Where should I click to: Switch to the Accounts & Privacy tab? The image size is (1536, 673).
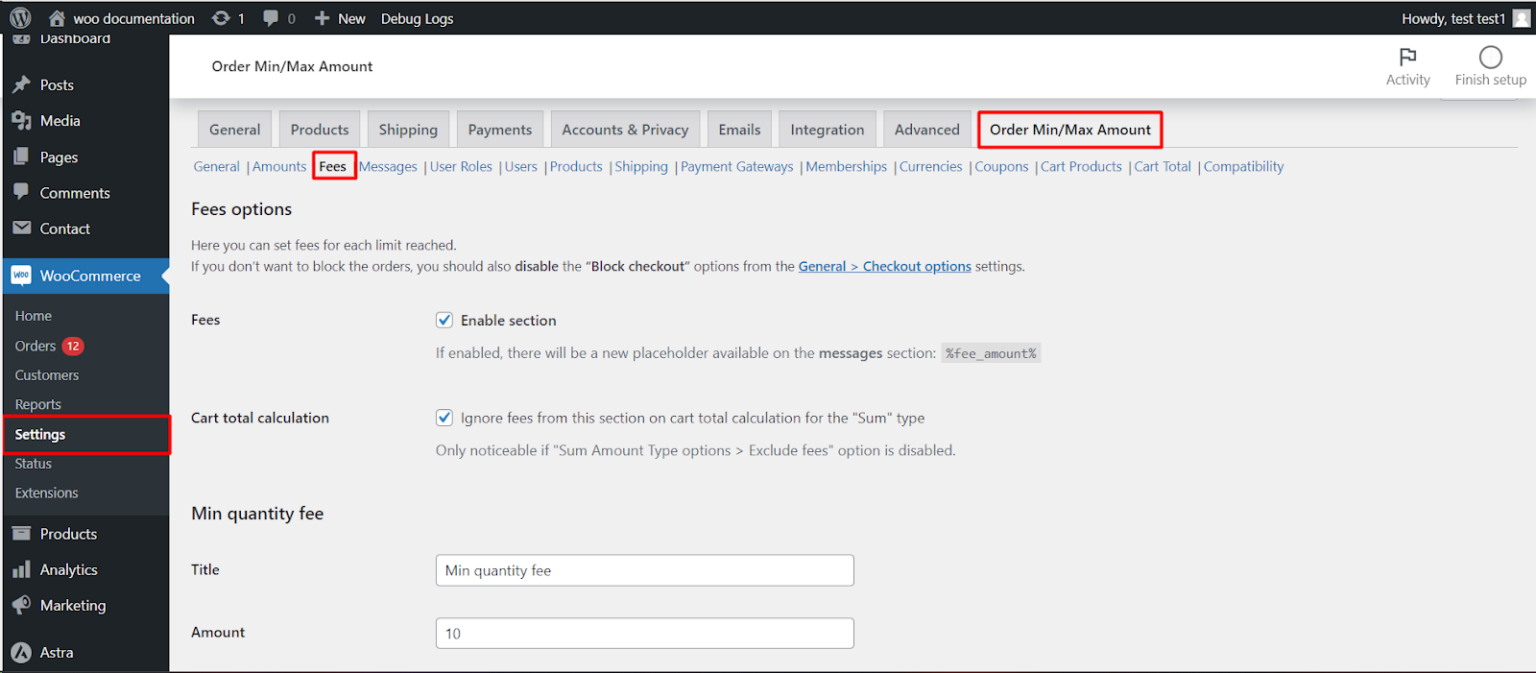[x=625, y=129]
